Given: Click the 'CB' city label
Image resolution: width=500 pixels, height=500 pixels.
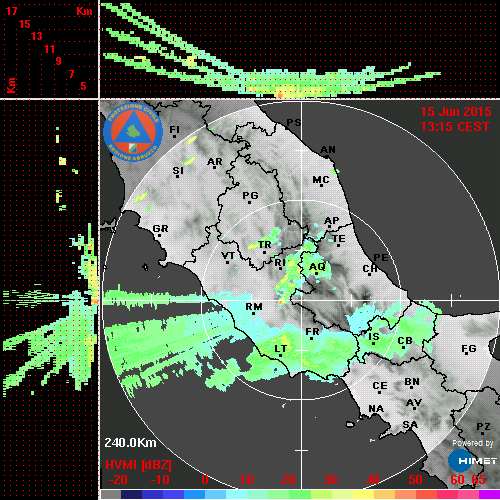Looking at the screenshot, I should tap(405, 341).
